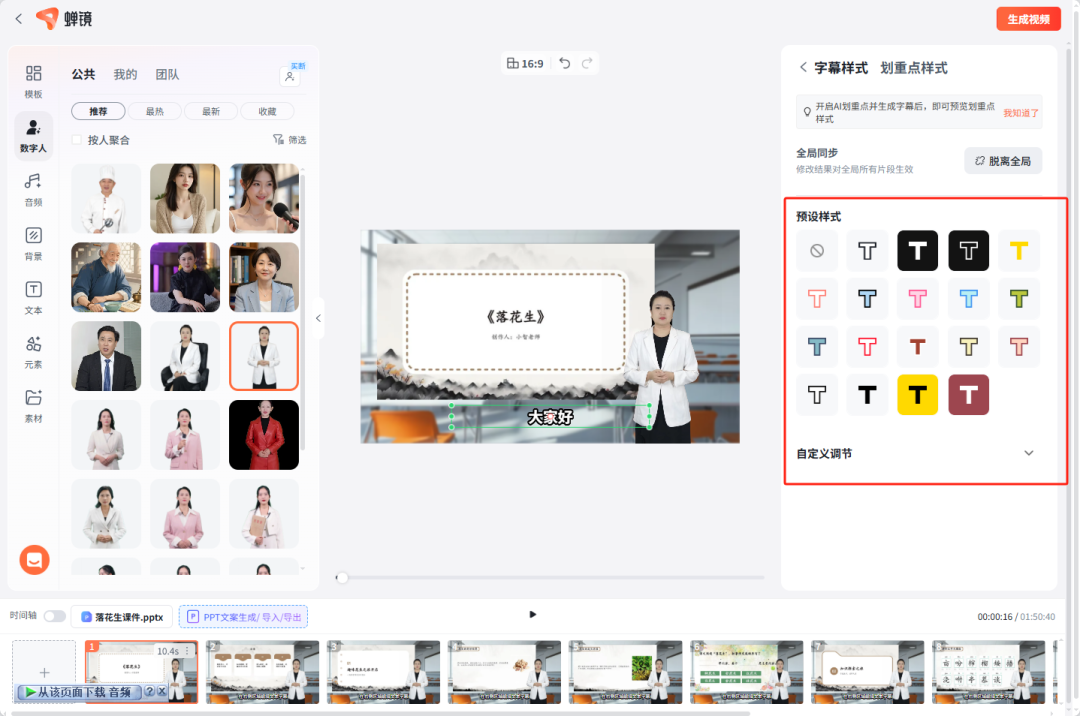The width and height of the screenshot is (1080, 716).
Task: Open the 16:9 aspect ratio dropdown
Action: coord(525,63)
